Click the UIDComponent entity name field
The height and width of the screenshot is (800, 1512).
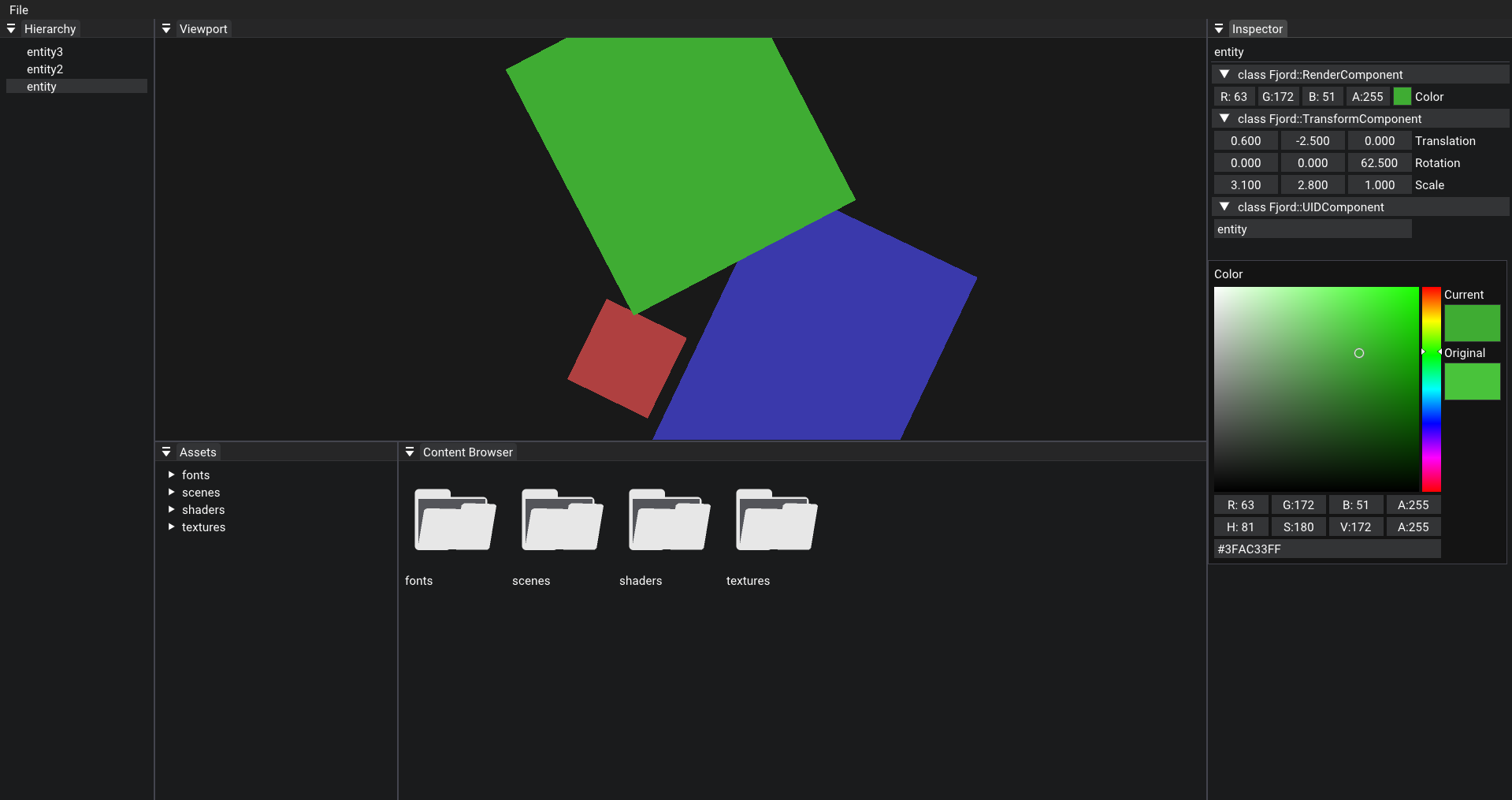[1313, 229]
